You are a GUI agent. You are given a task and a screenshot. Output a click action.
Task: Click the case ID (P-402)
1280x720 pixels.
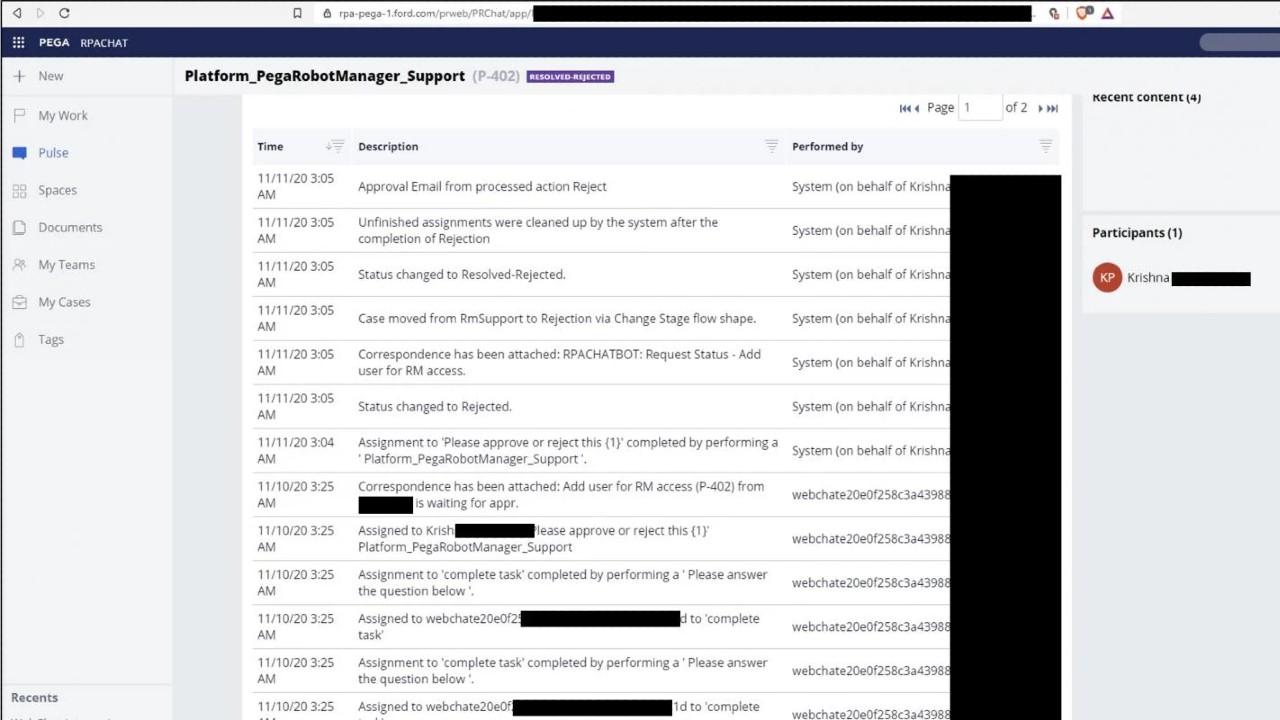coord(496,76)
